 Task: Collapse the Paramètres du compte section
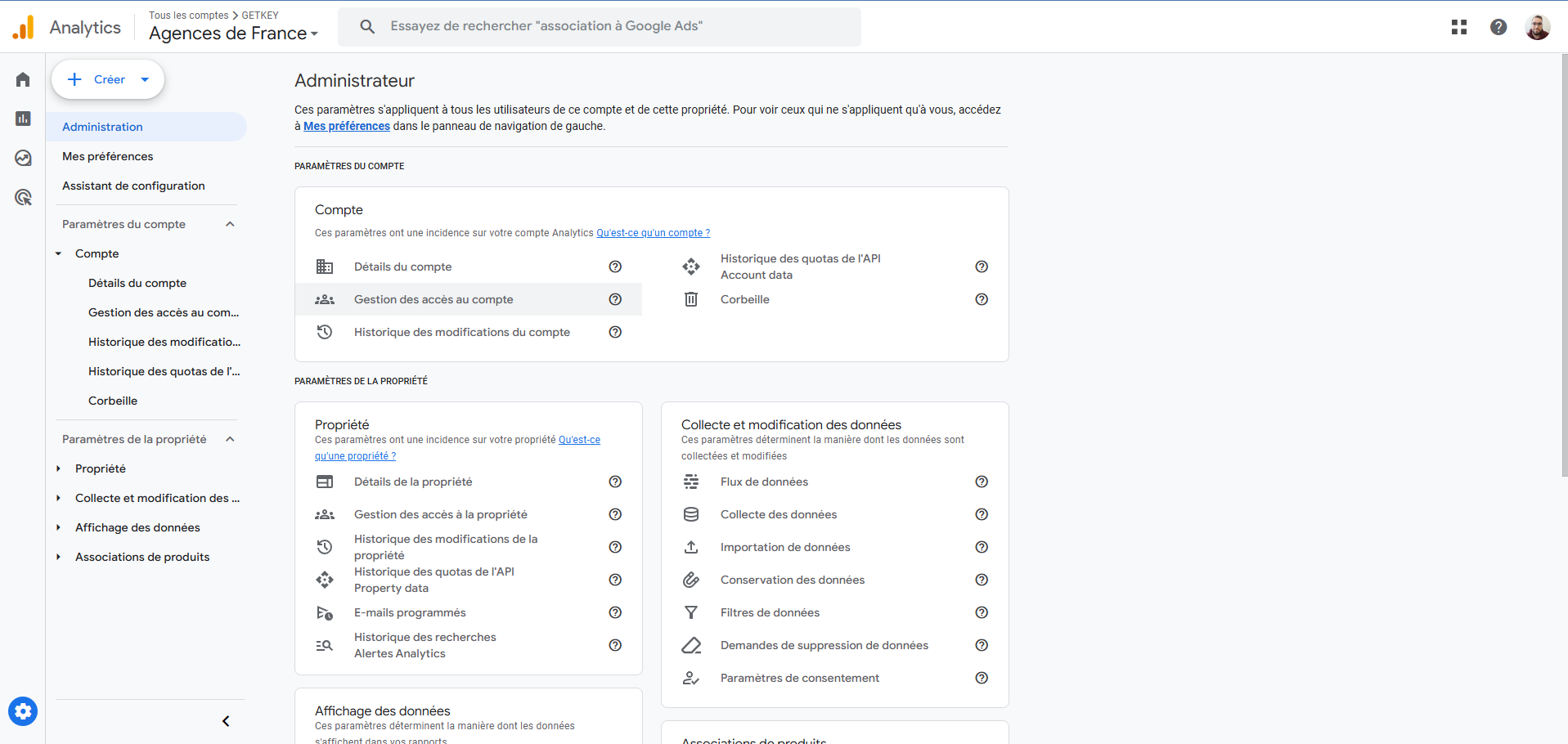[229, 223]
